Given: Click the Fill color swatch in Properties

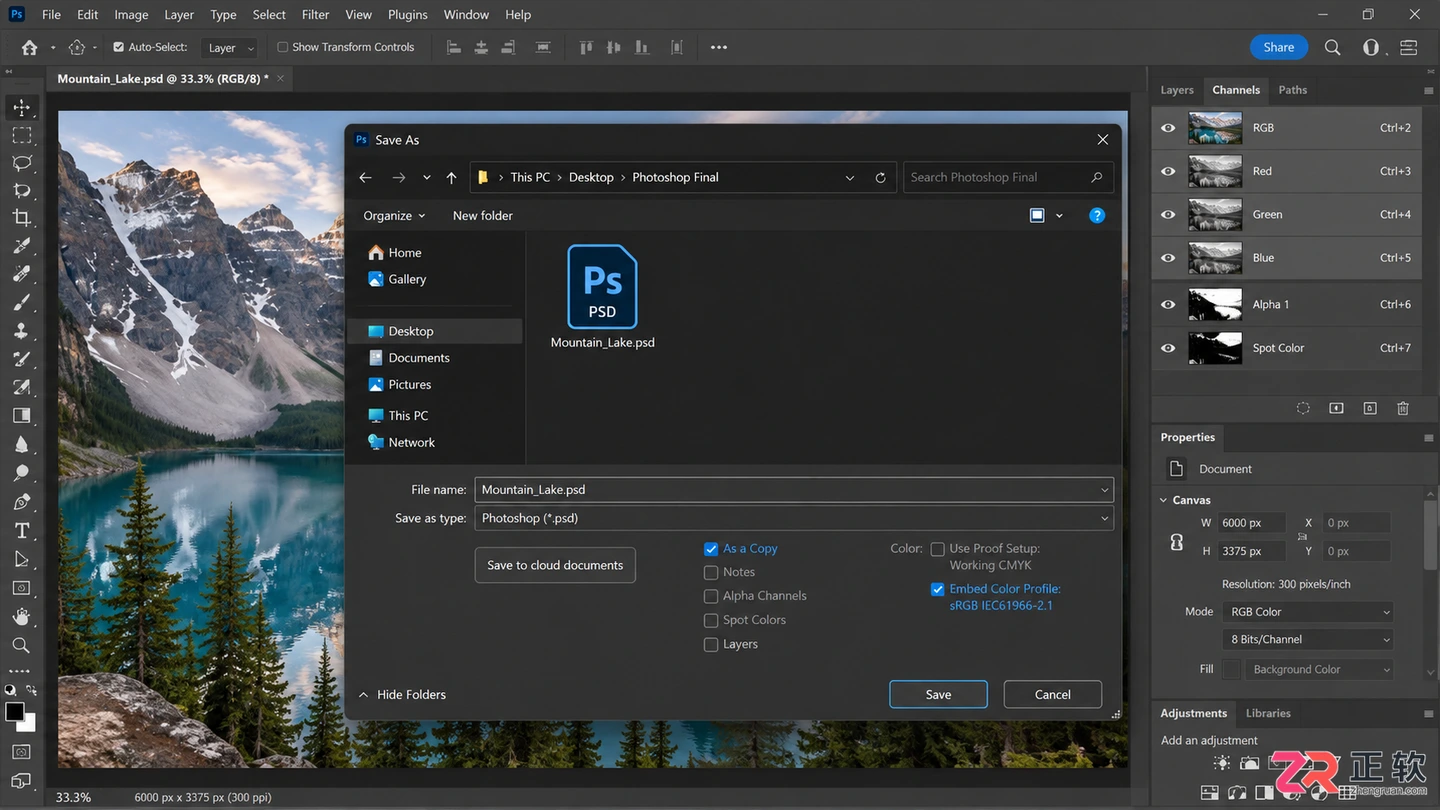Looking at the screenshot, I should 1232,670.
